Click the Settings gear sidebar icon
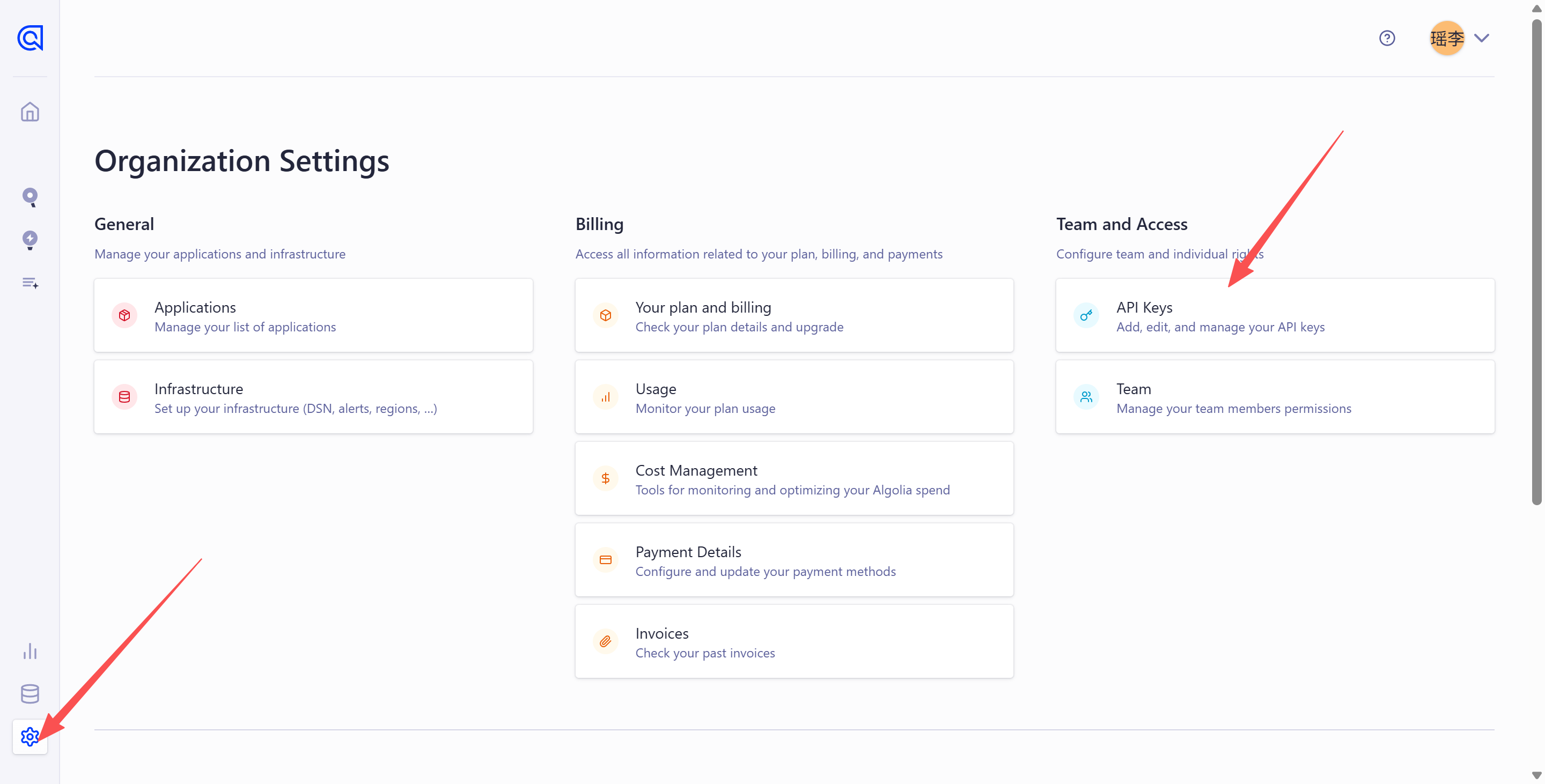 30,737
